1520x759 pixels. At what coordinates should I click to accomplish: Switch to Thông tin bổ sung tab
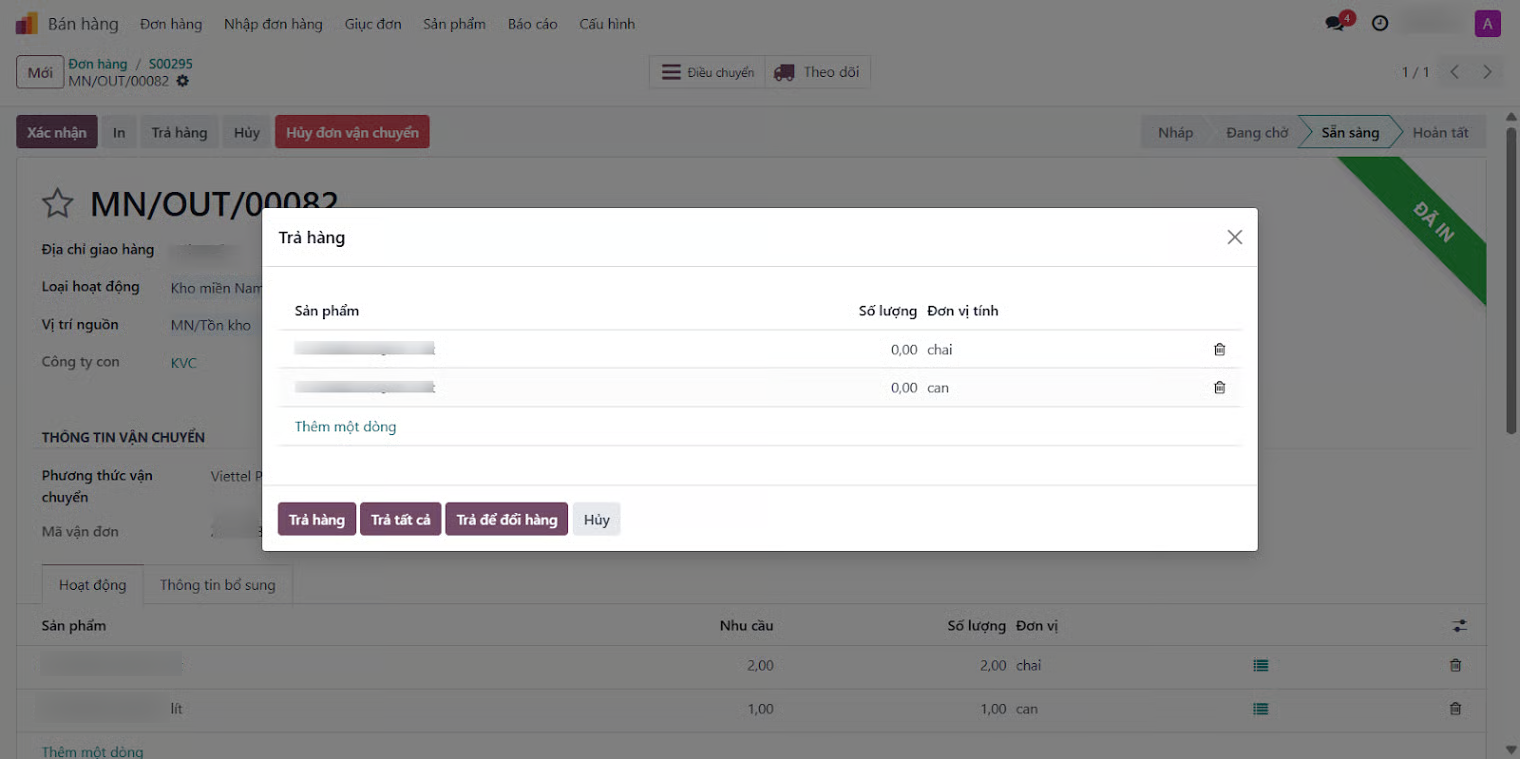pos(217,585)
